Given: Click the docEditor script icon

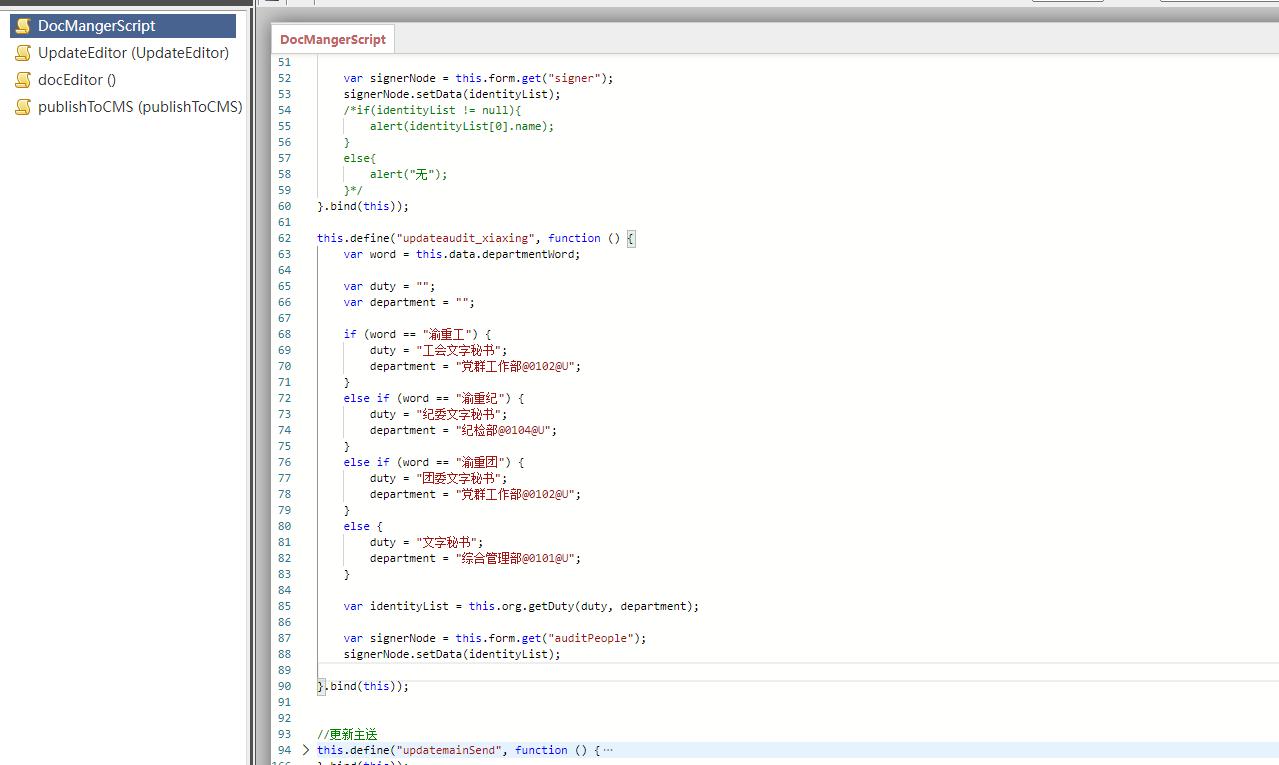Looking at the screenshot, I should tap(23, 80).
